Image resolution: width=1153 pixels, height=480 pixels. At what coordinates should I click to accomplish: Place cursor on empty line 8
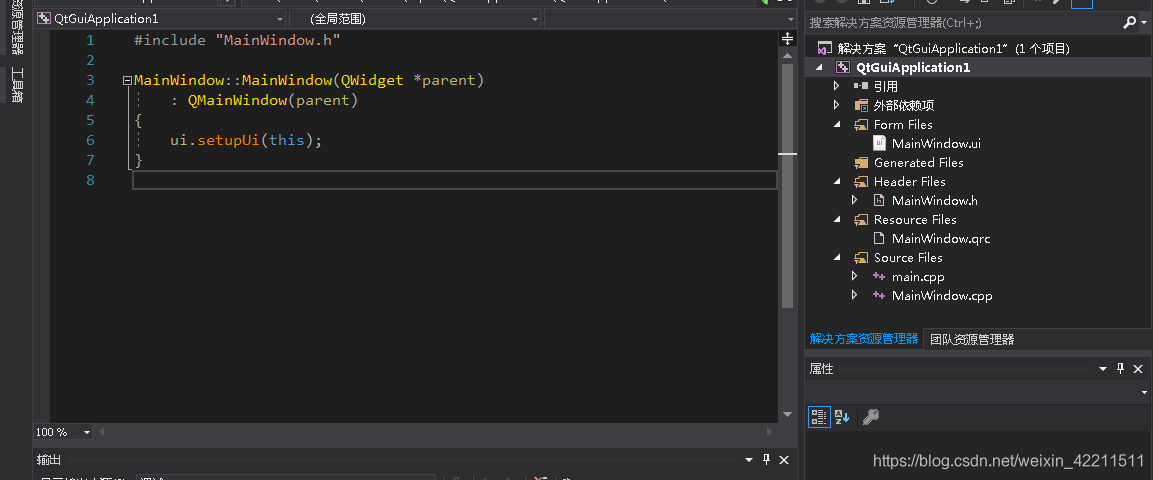pos(454,180)
